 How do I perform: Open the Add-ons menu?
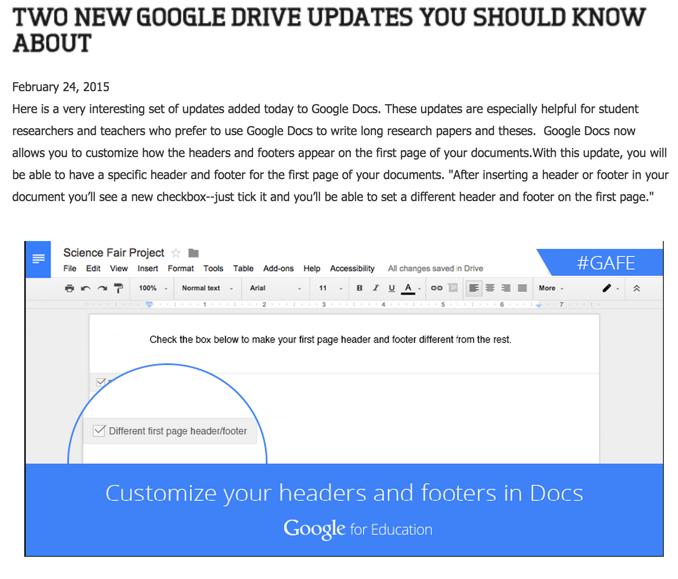click(x=278, y=269)
